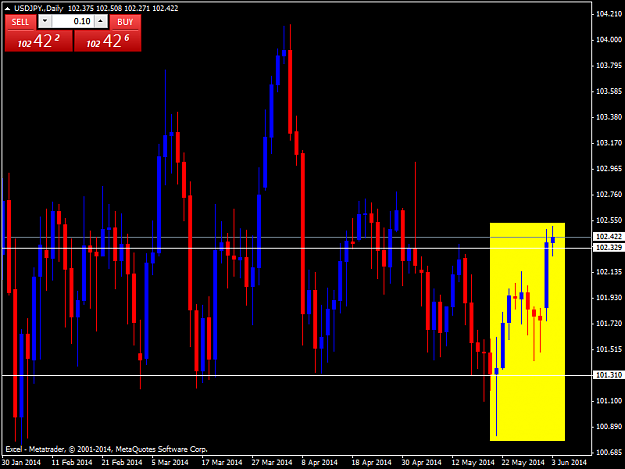Click the 104.000 price axis label
Viewport: 625px width, 469px height.
pyautogui.click(x=609, y=40)
